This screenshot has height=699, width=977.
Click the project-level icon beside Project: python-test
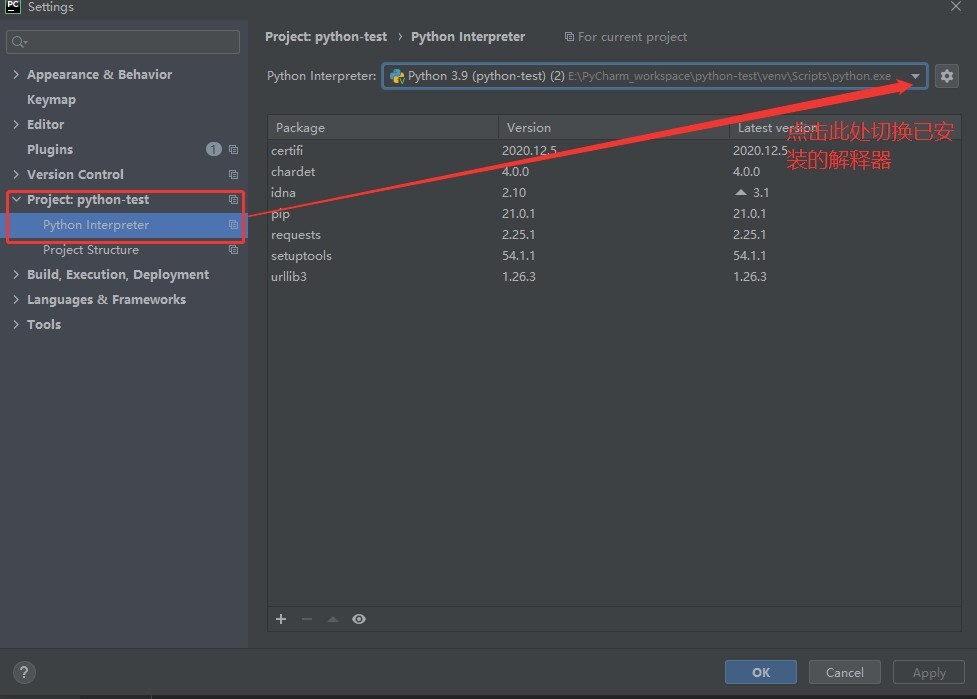tap(234, 199)
